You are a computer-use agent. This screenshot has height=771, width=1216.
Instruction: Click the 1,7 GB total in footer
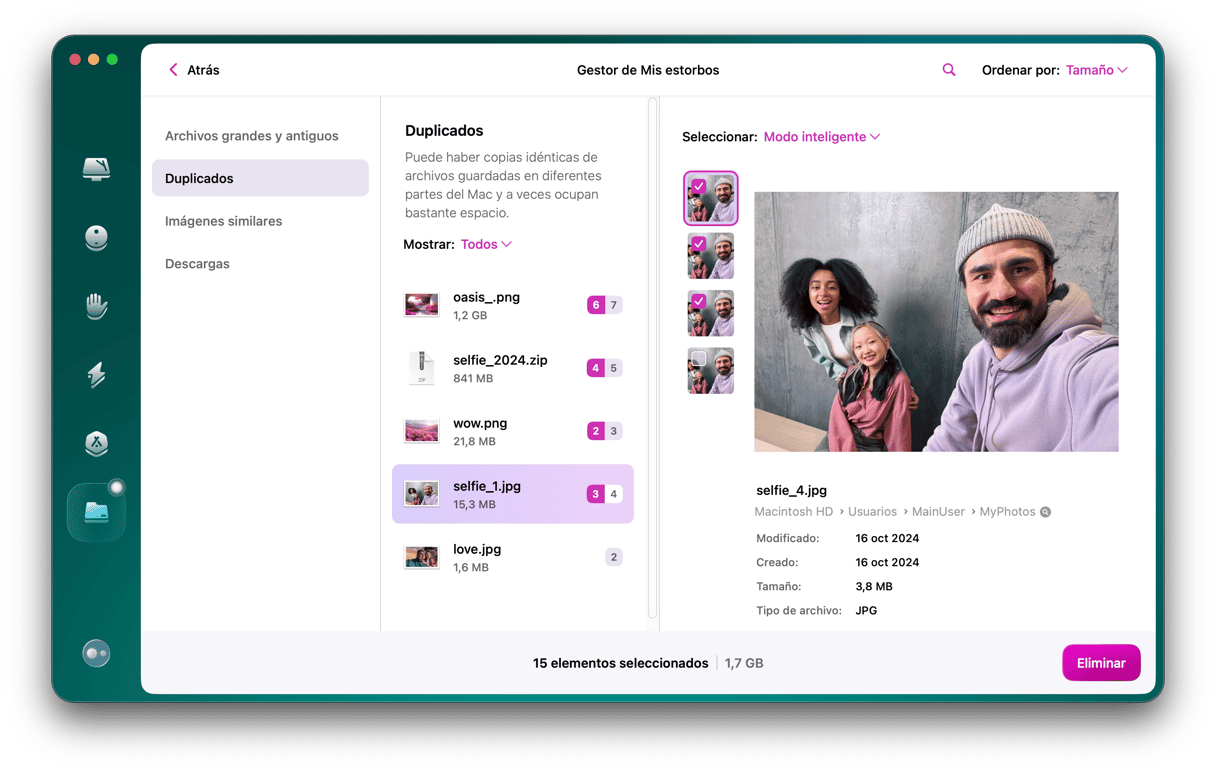[x=744, y=663]
